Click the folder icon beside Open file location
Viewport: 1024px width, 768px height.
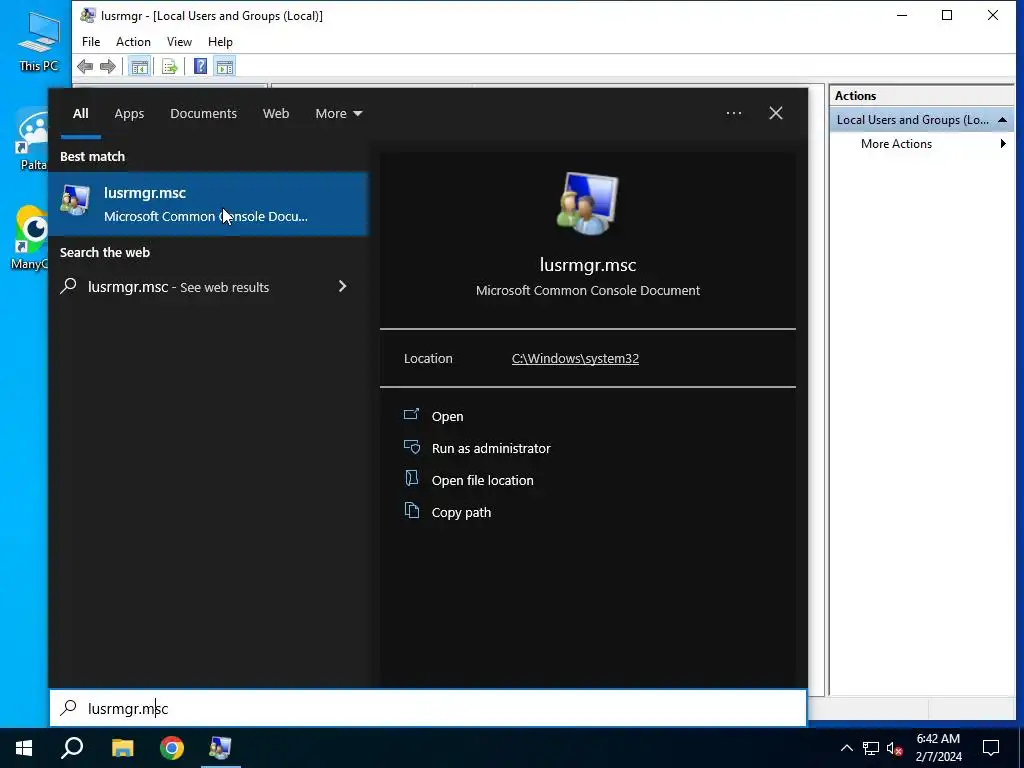click(411, 479)
